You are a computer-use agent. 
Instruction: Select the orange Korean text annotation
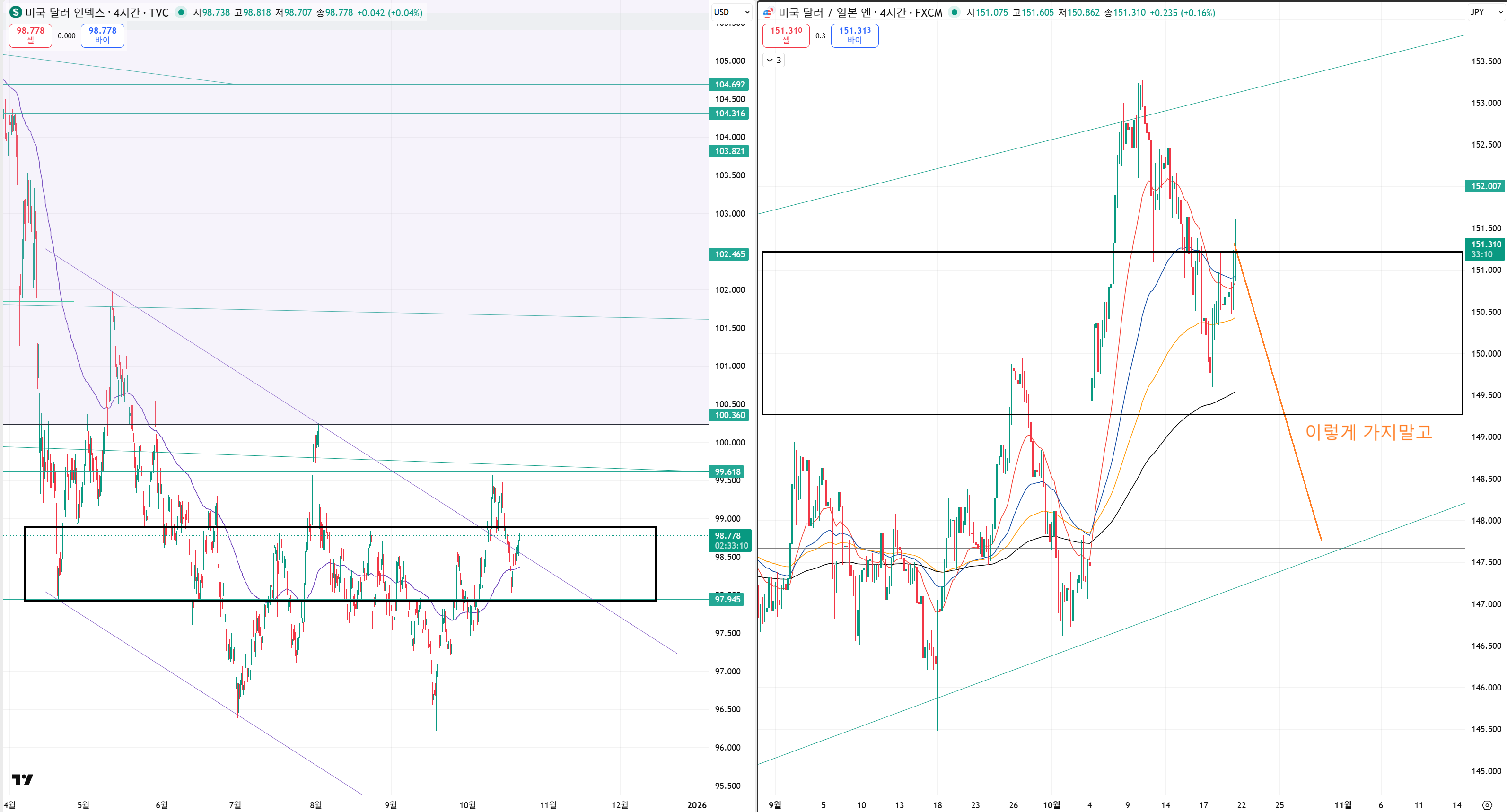[1368, 432]
